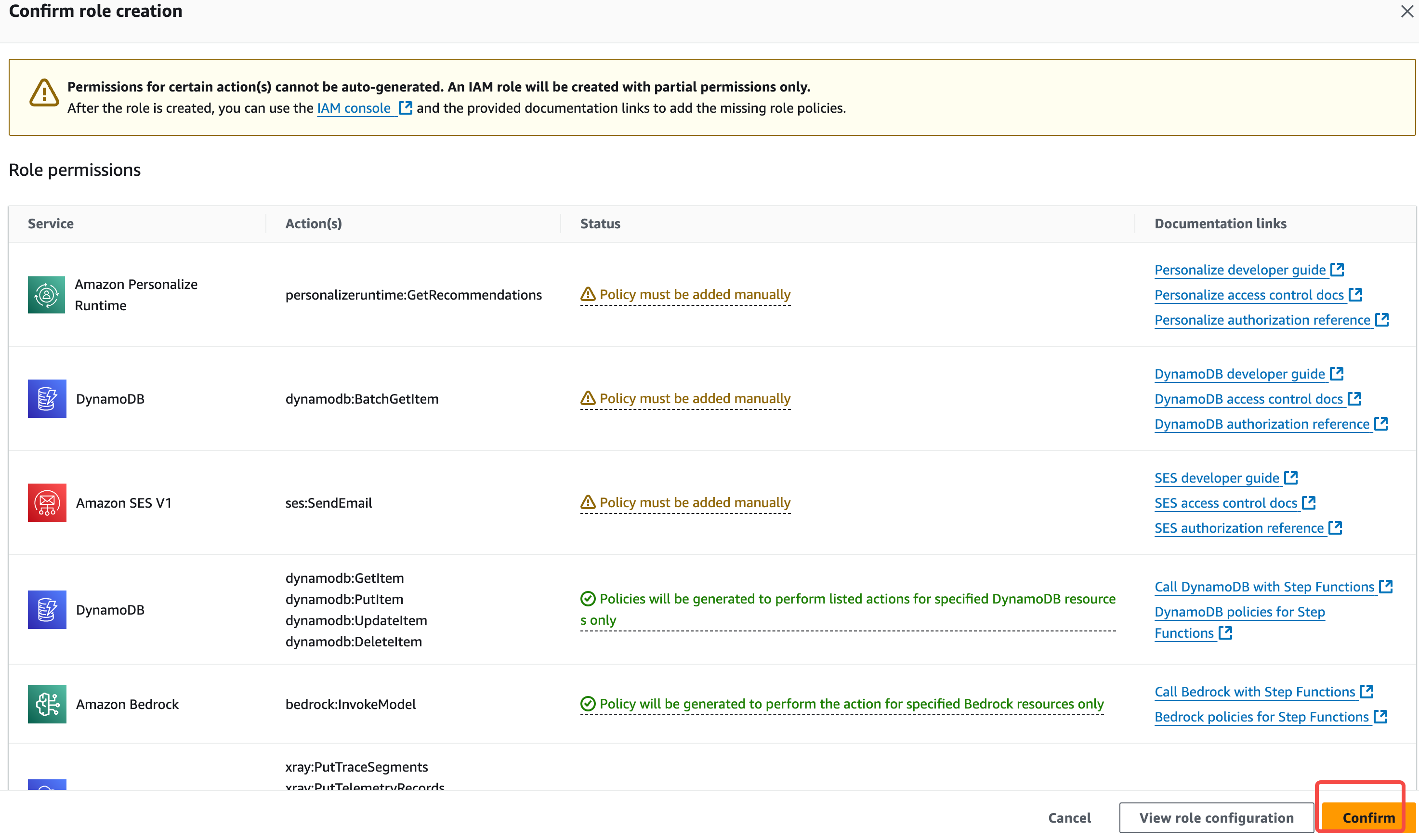Click the Documentation links column header

coord(1221,223)
